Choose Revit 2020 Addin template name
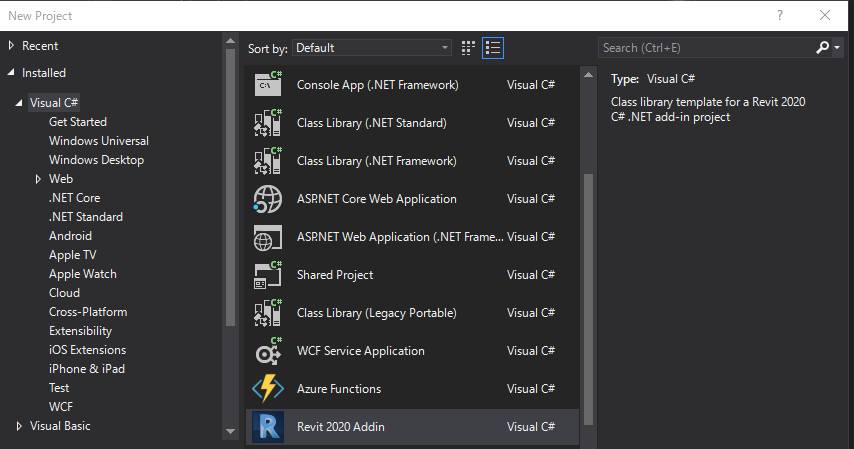The width and height of the screenshot is (854, 449). point(340,427)
